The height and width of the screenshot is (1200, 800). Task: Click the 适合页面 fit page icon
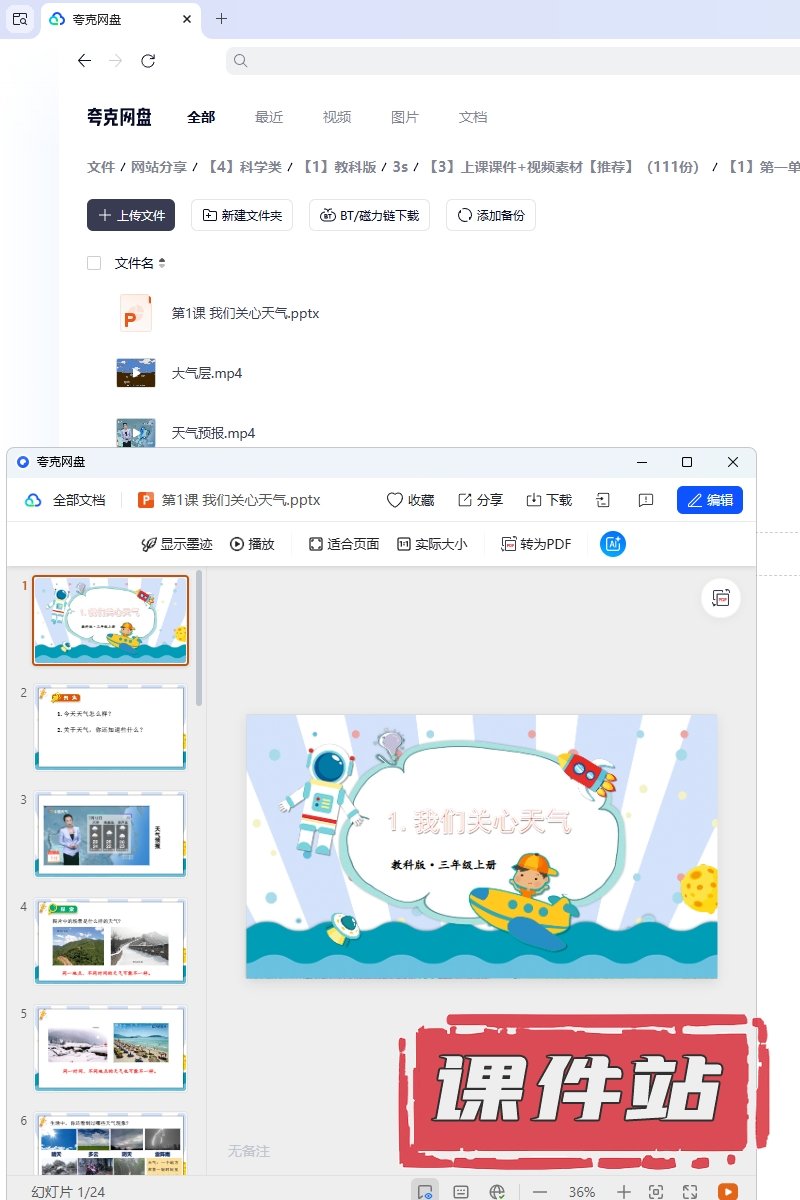tap(316, 544)
